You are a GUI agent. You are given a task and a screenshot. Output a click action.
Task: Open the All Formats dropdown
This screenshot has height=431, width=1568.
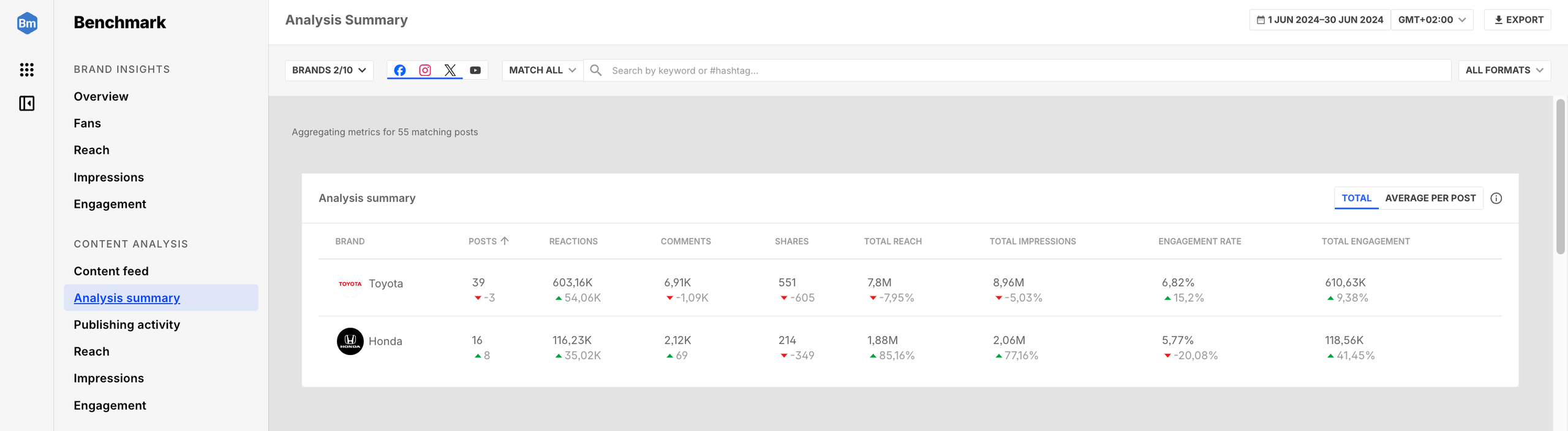click(1504, 71)
